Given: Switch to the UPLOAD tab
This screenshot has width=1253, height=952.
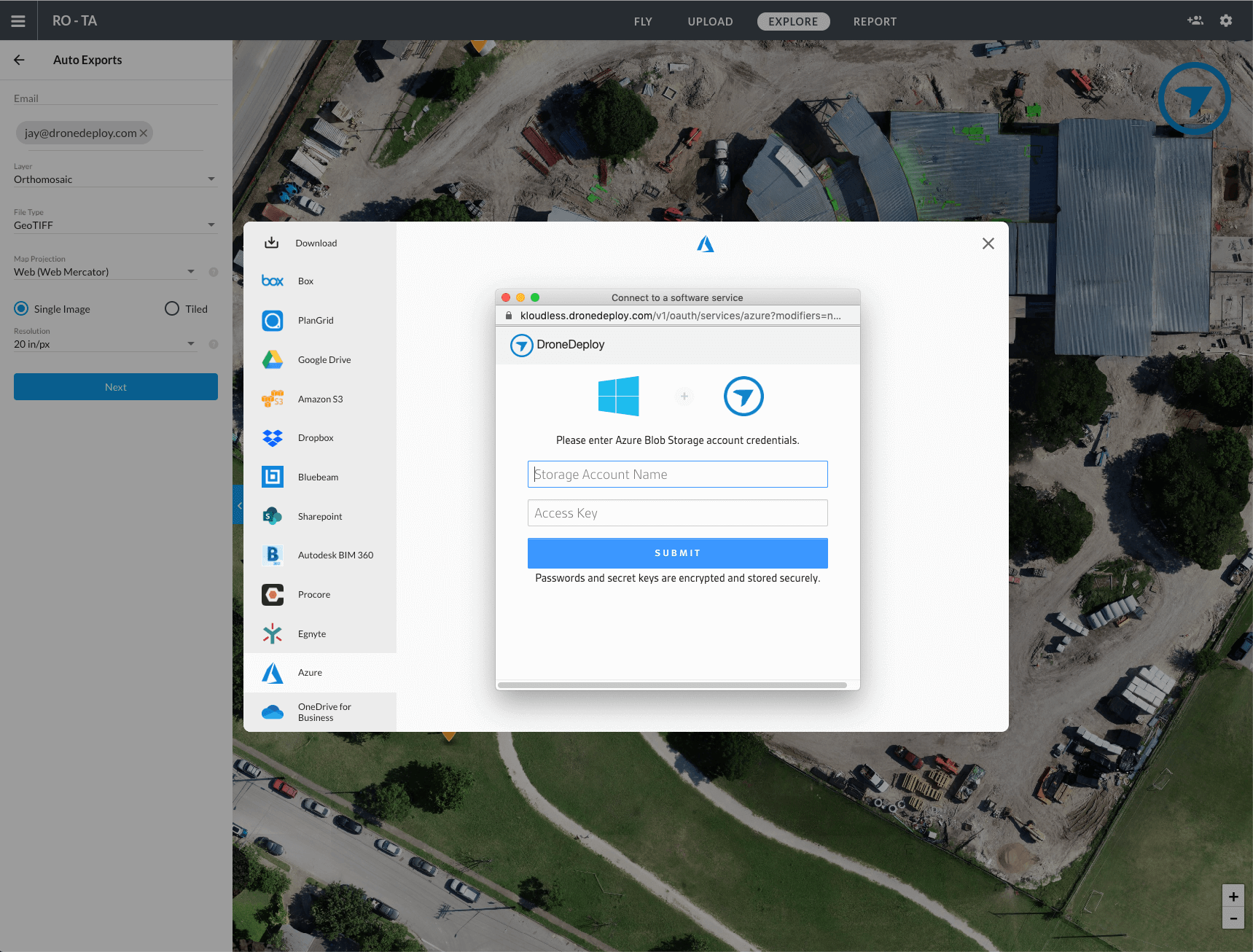Looking at the screenshot, I should (710, 21).
